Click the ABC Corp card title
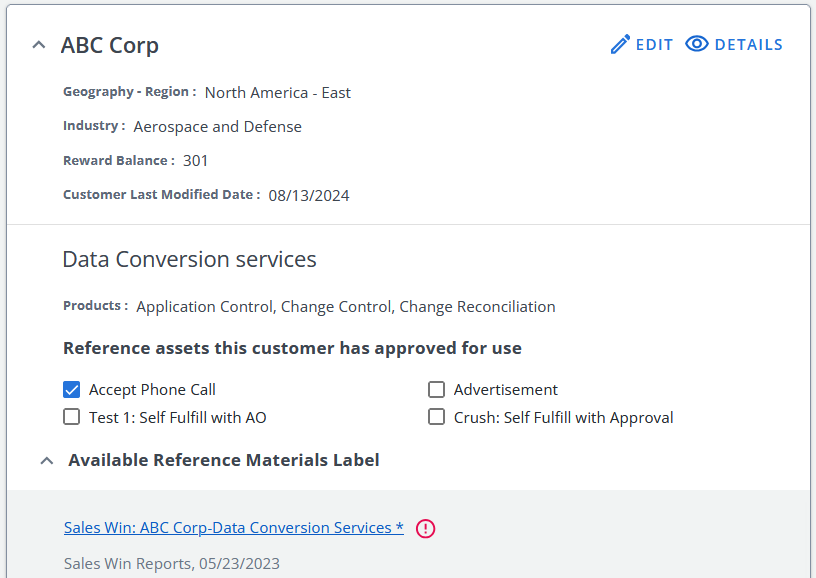The width and height of the screenshot is (816, 578). tap(110, 45)
